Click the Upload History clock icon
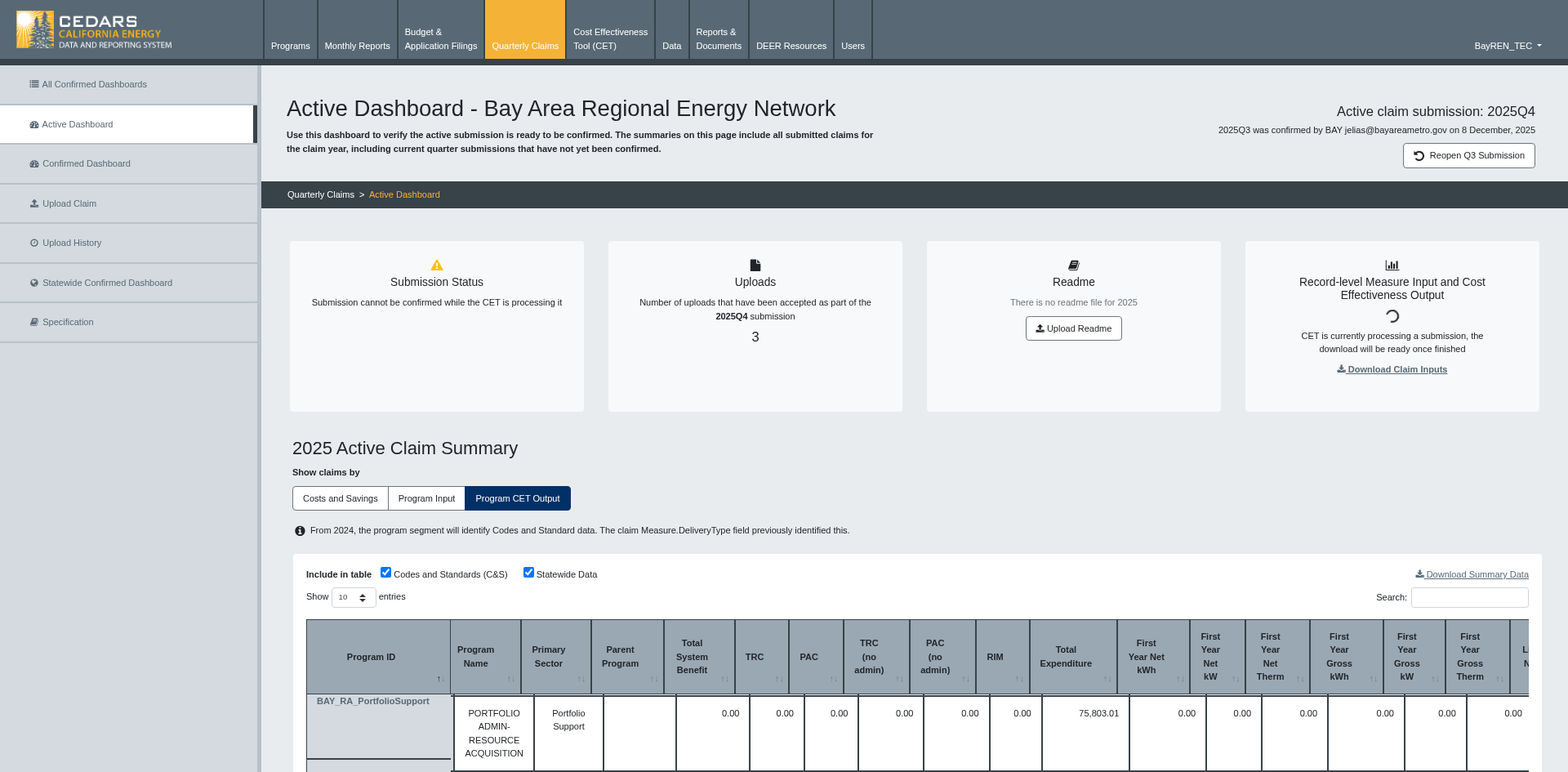Viewport: 1568px width, 772px height. tap(34, 243)
